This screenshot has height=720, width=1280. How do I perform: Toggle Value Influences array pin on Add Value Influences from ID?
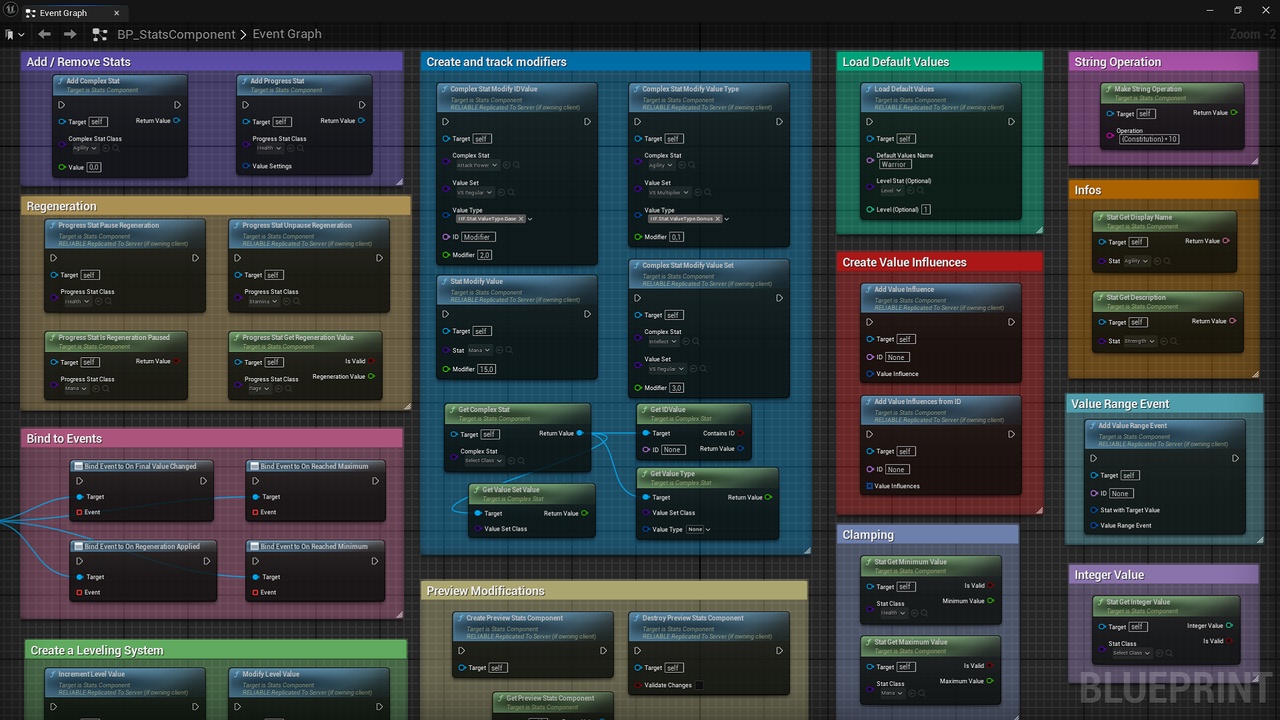coord(869,486)
